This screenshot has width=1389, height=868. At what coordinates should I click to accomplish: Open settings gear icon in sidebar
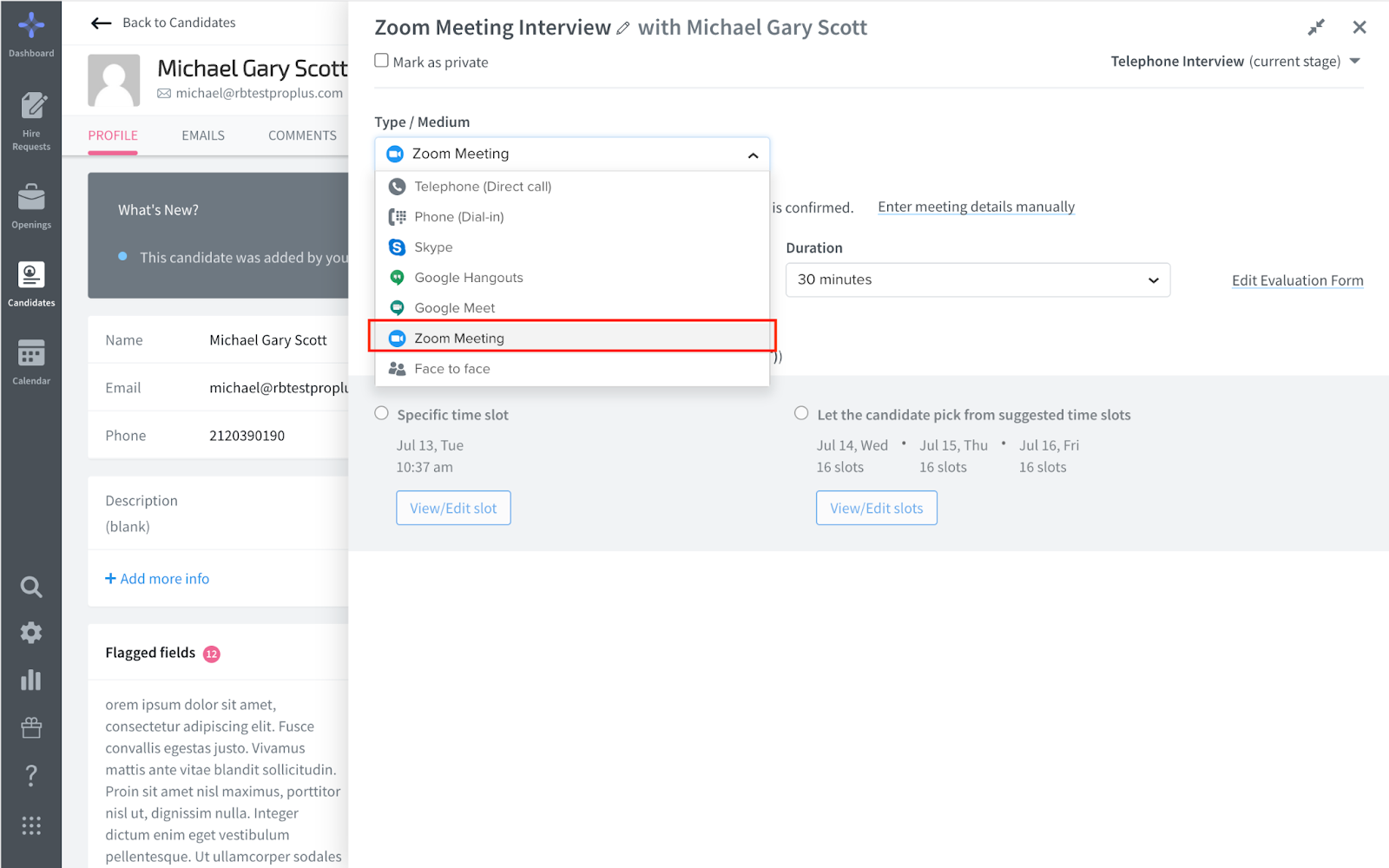pos(31,633)
